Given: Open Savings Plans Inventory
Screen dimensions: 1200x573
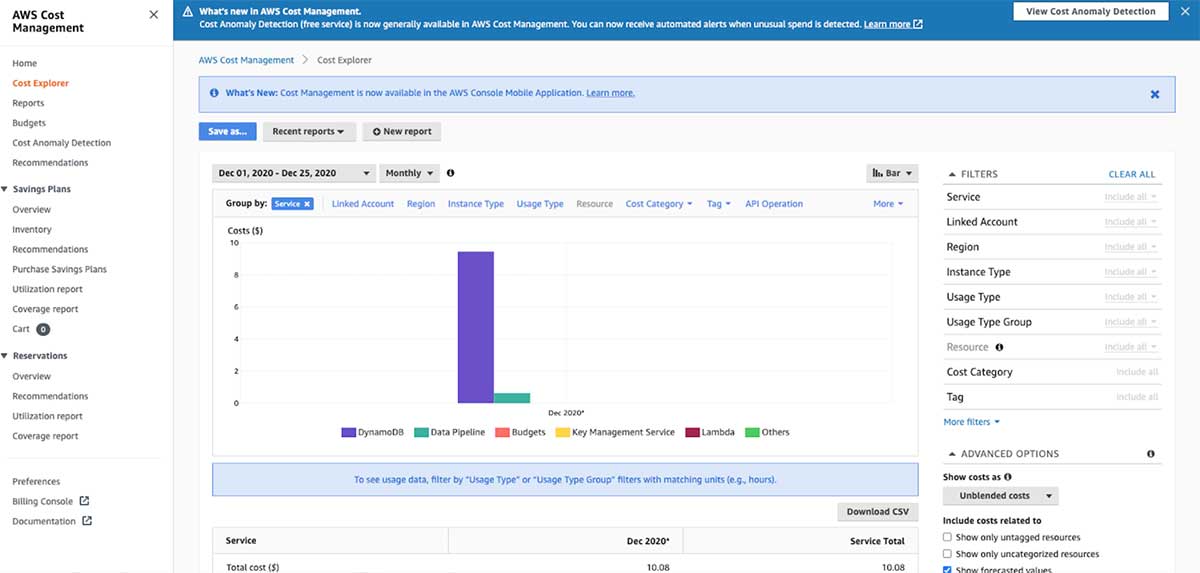Looking at the screenshot, I should [32, 230].
